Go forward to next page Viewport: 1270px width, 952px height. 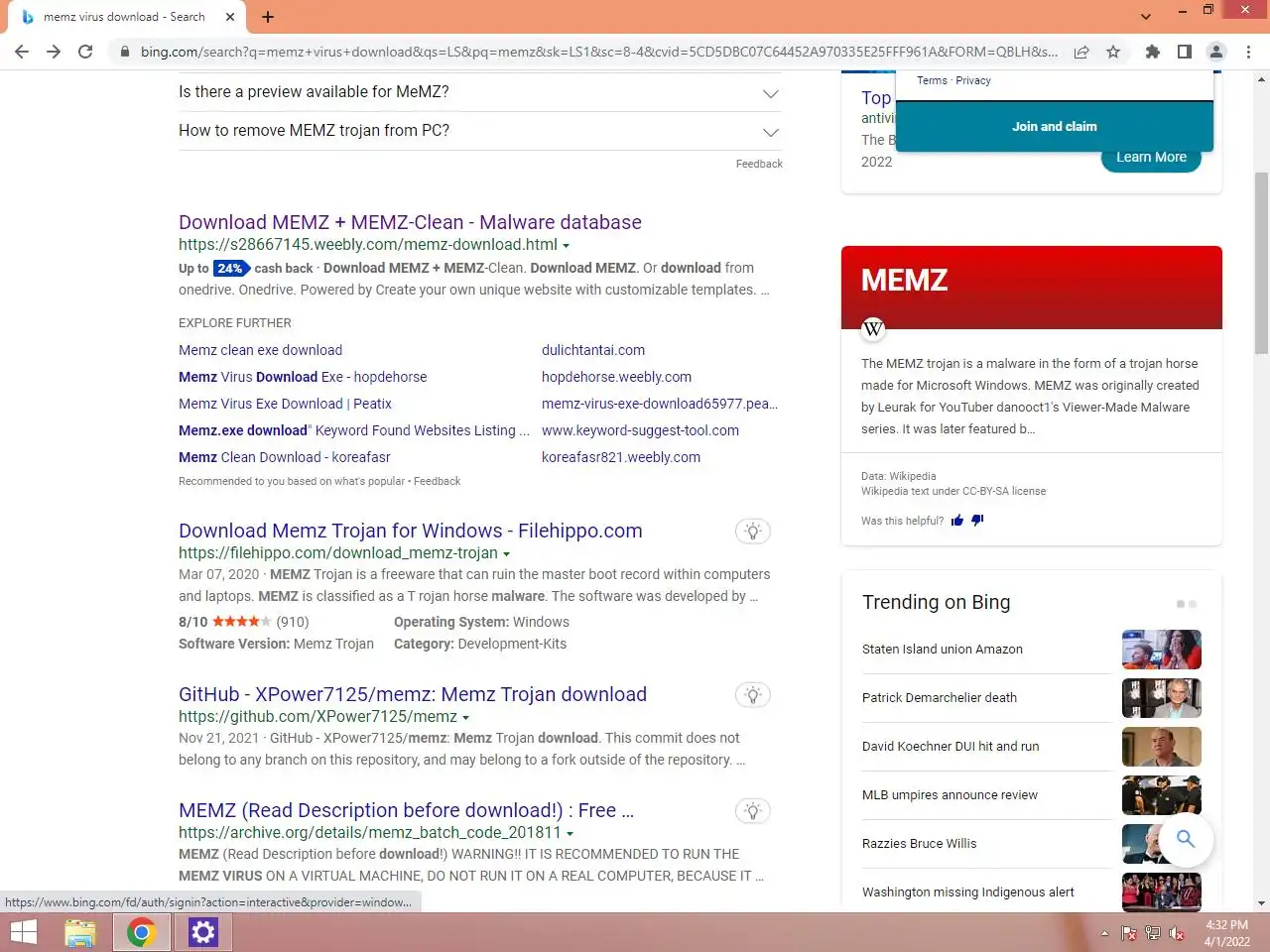tap(54, 52)
